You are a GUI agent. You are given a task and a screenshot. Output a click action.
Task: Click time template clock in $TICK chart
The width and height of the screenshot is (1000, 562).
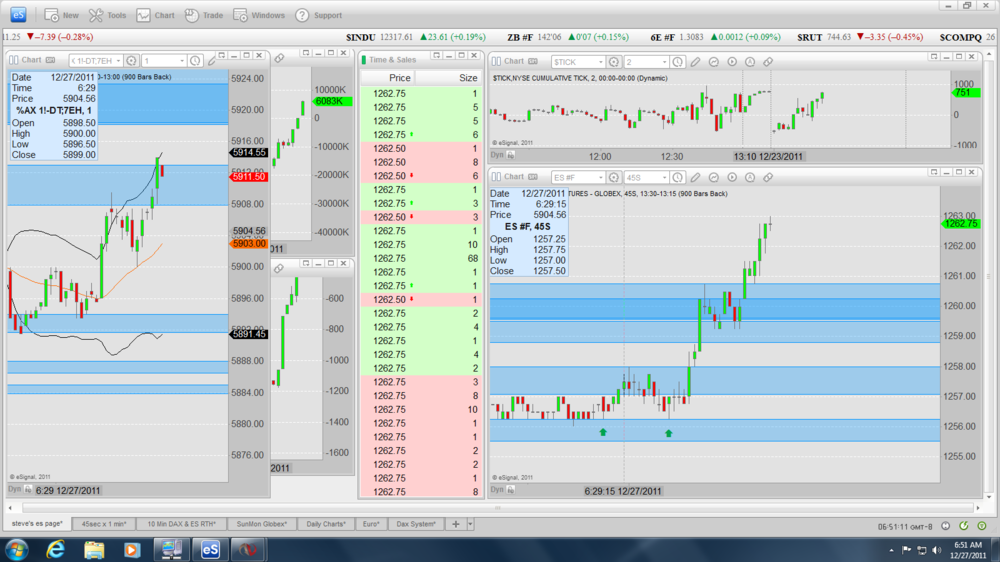(x=677, y=62)
